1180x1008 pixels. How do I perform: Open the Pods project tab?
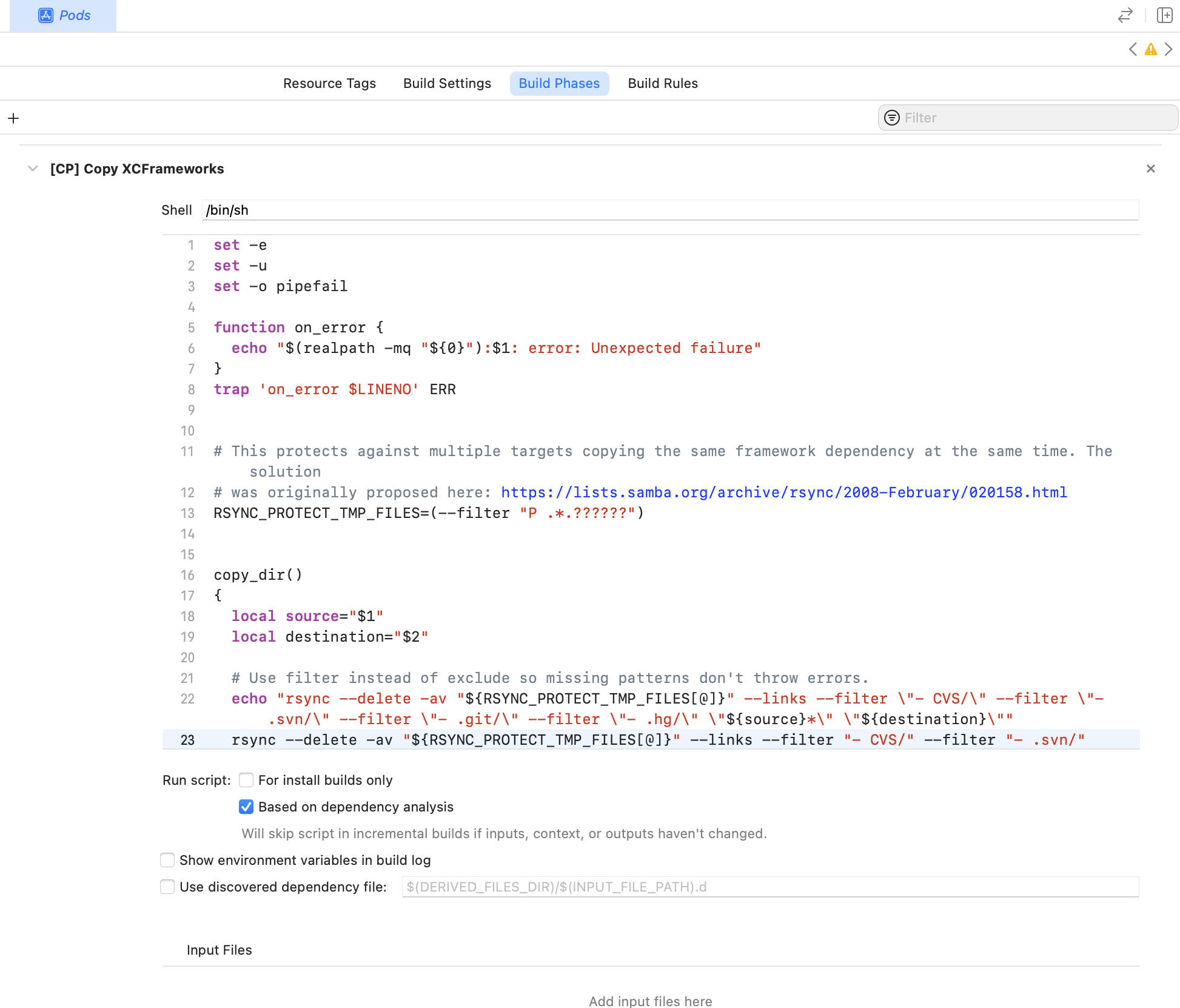[x=63, y=16]
